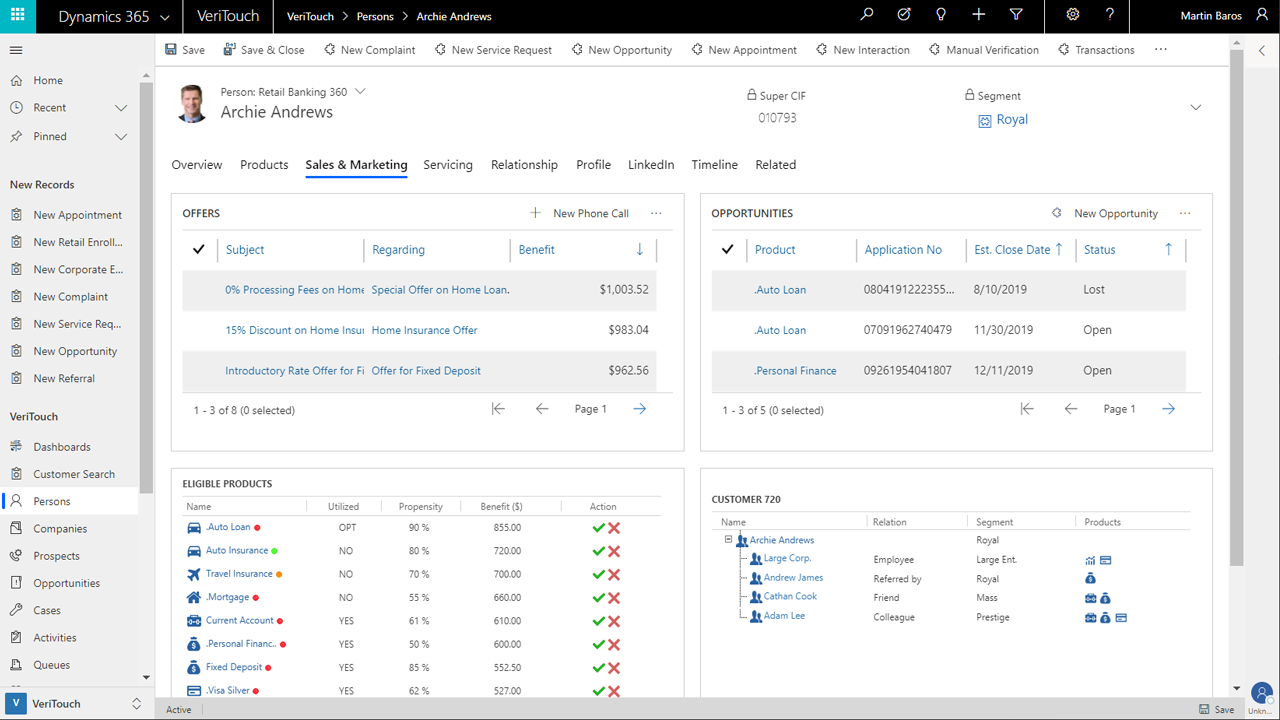1280x720 pixels.
Task: Collapse the Archie Andrews tree node
Action: (x=729, y=540)
